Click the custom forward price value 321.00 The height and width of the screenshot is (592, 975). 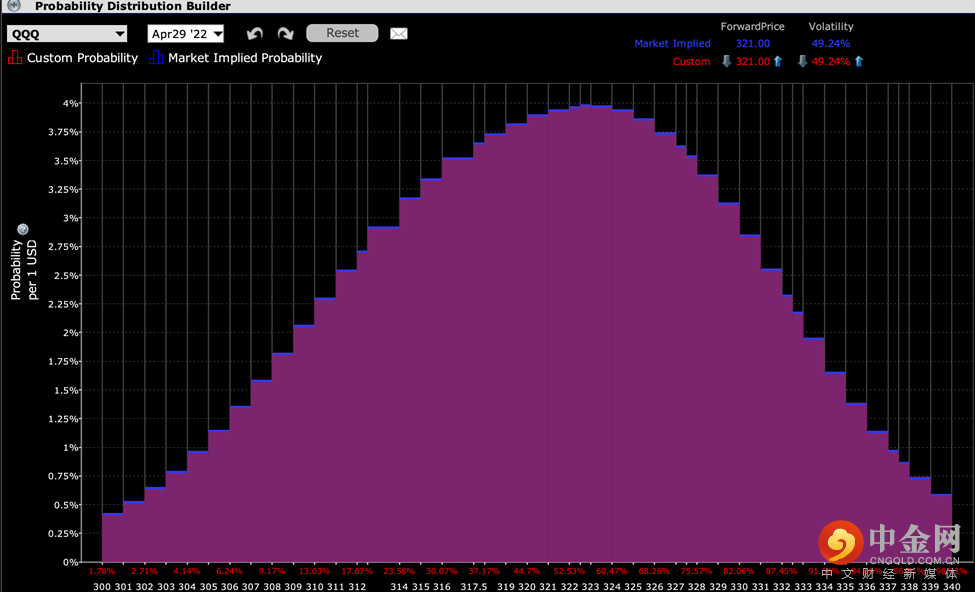click(752, 62)
